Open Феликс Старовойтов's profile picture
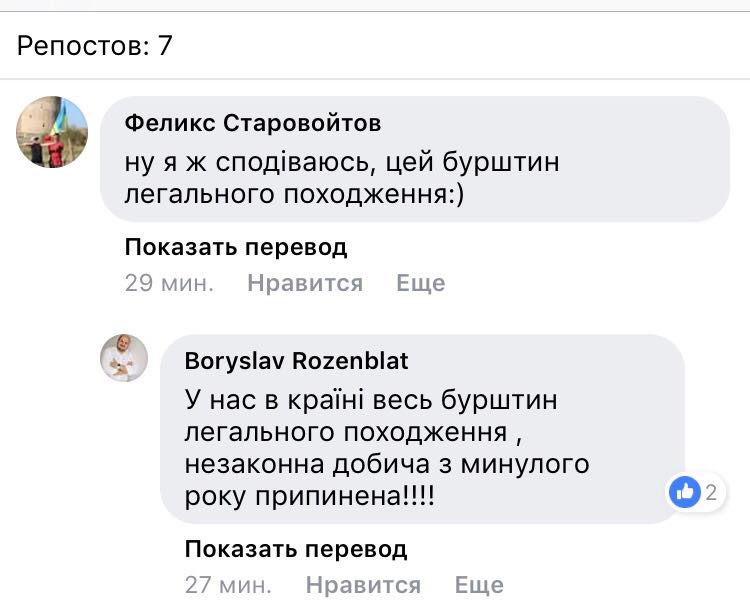Screen dimensions: 750x608 [x=53, y=132]
